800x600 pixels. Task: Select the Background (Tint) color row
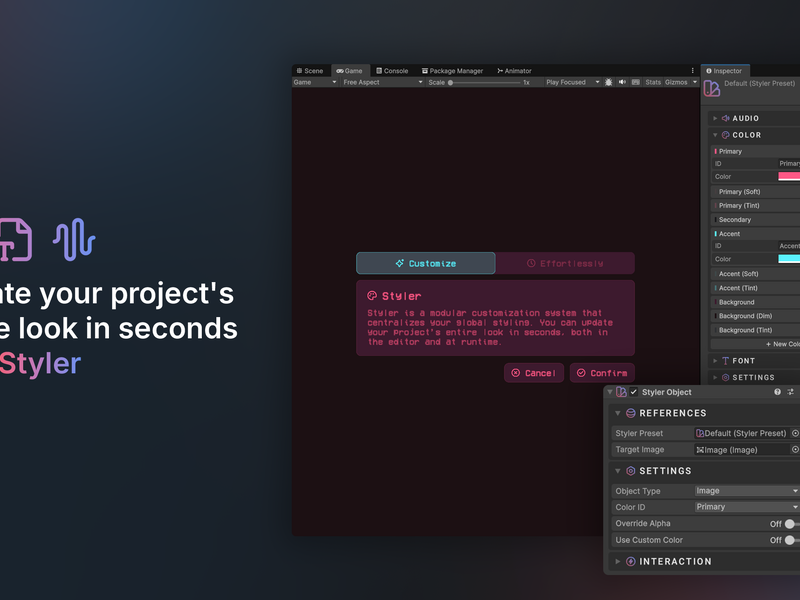(755, 330)
